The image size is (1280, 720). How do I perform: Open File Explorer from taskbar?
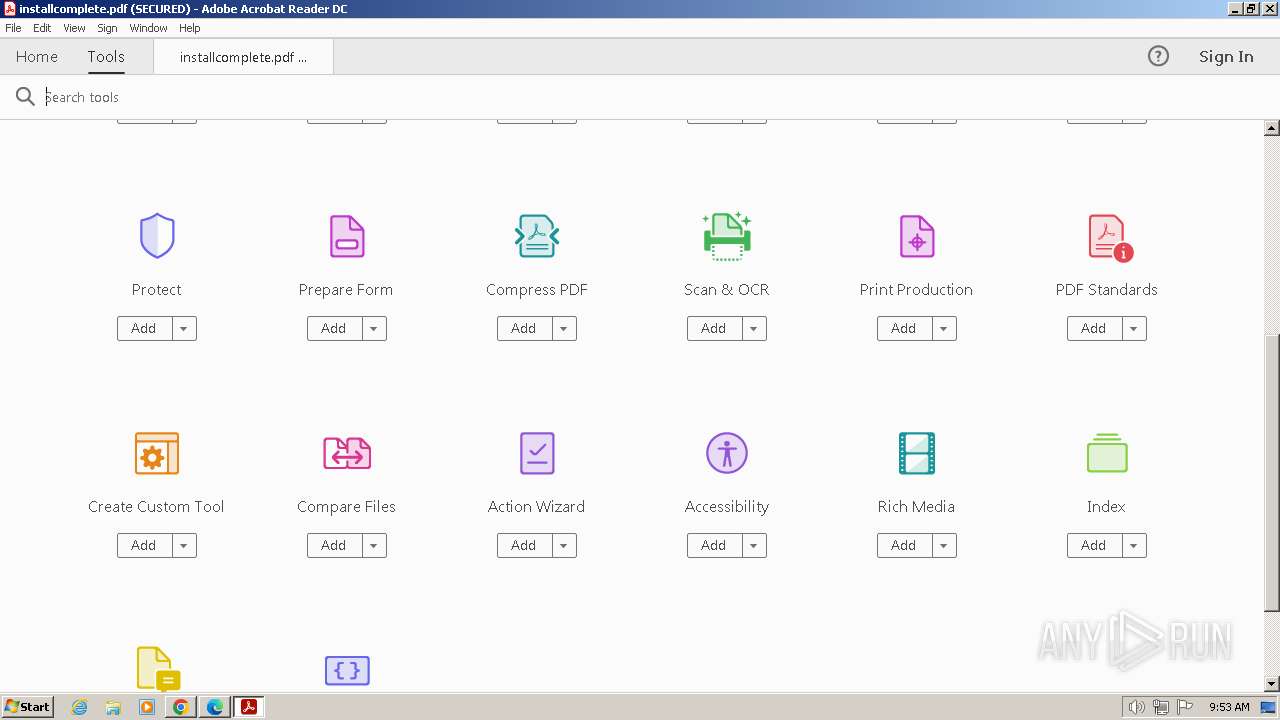113,707
